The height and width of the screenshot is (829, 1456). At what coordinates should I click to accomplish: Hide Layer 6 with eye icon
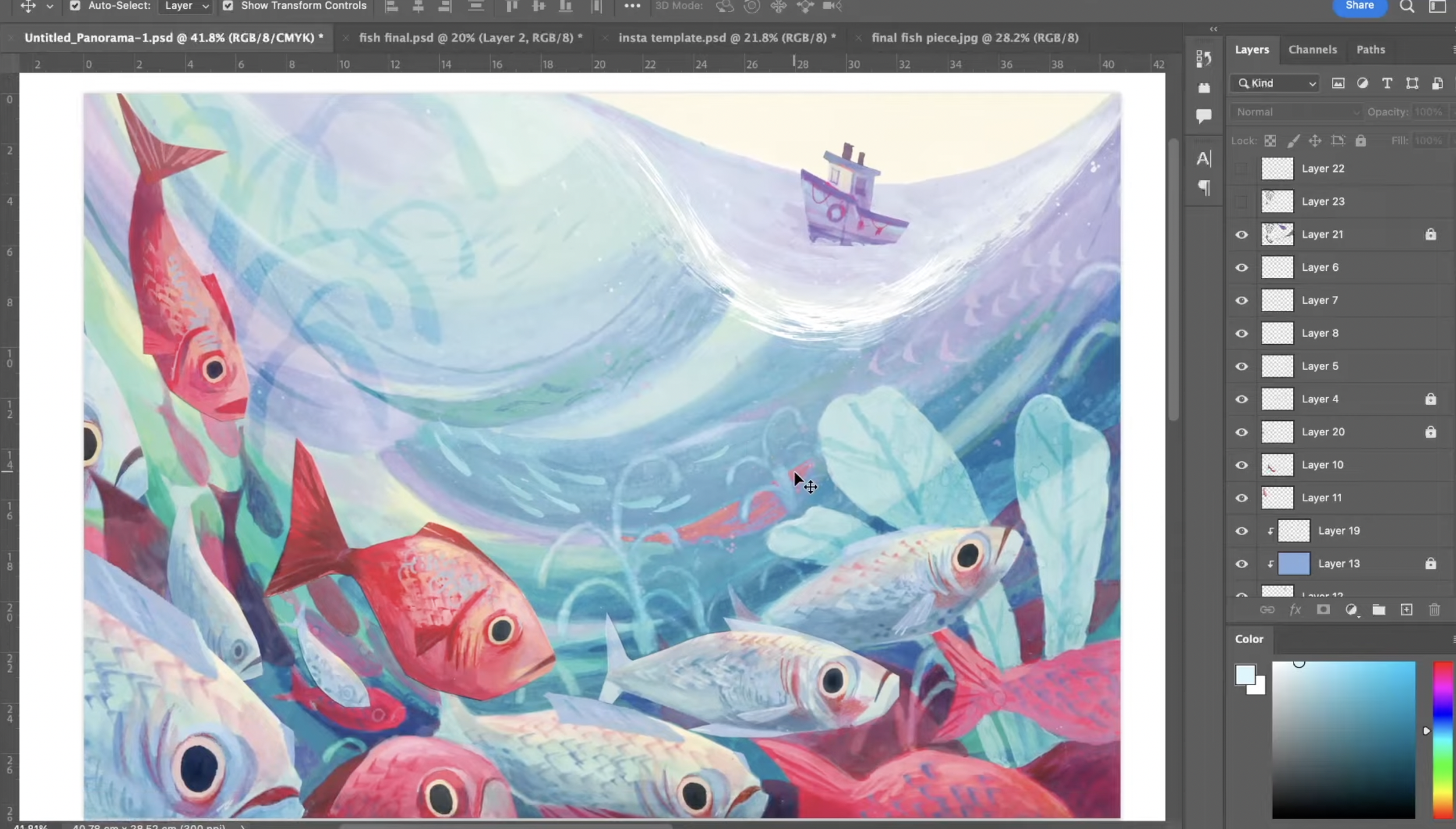[1242, 267]
